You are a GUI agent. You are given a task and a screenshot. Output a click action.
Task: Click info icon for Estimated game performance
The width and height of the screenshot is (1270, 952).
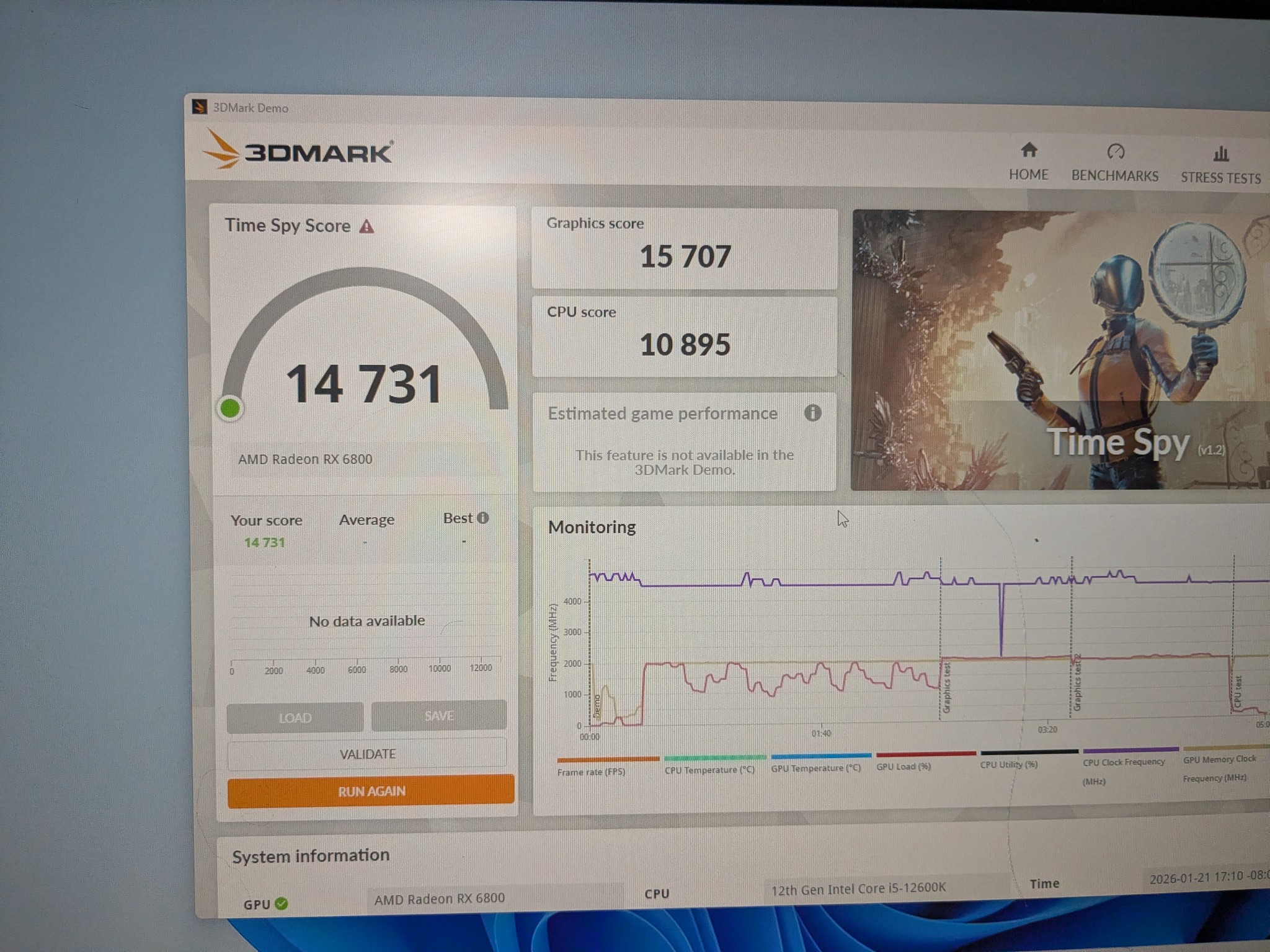pyautogui.click(x=812, y=413)
